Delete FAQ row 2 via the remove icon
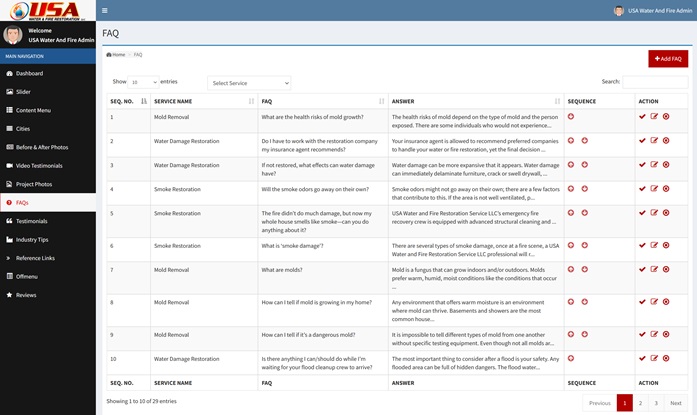The width and height of the screenshot is (697, 415). tap(666, 141)
